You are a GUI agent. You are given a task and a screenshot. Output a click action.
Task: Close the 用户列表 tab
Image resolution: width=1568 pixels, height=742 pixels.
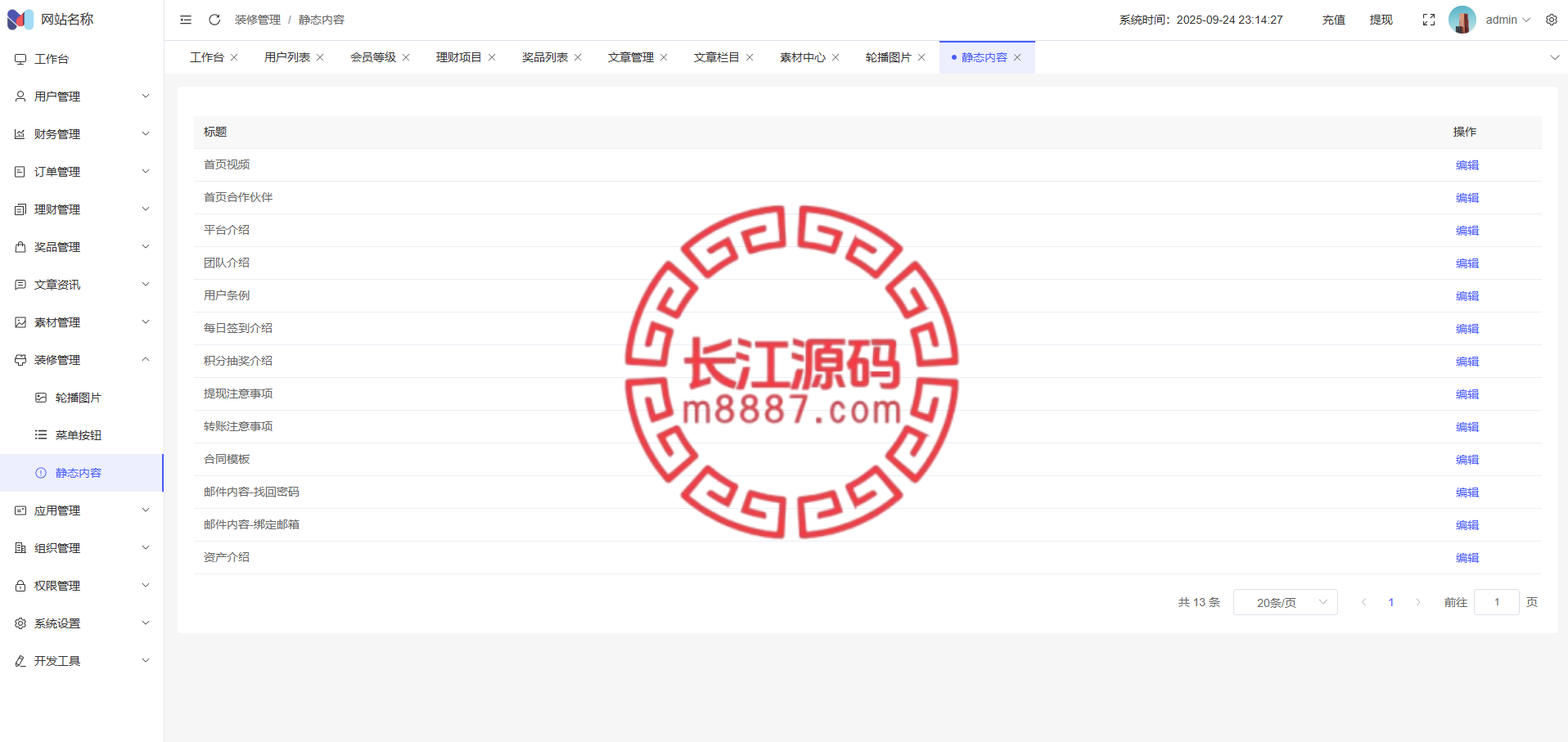pos(320,57)
